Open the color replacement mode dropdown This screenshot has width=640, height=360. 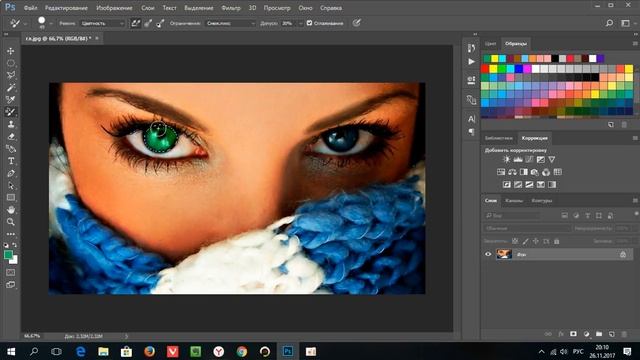tap(102, 24)
